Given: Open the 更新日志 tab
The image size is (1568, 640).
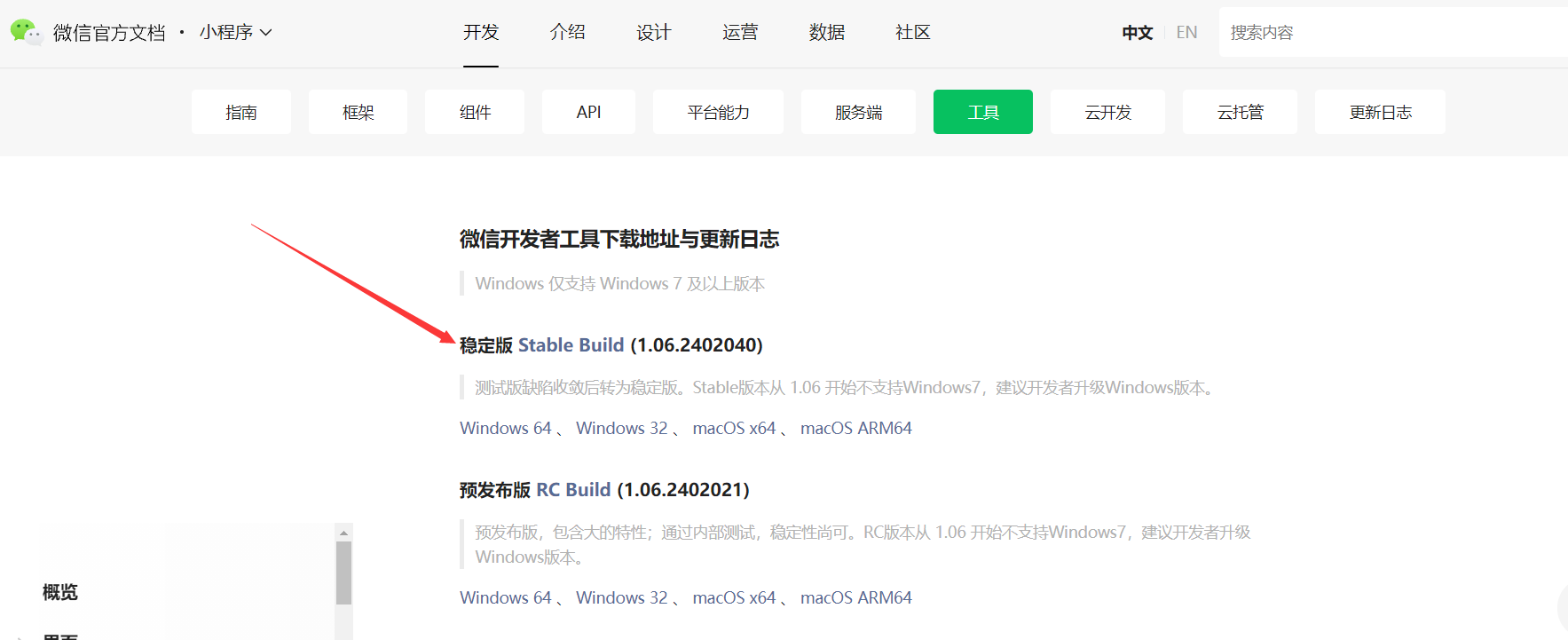Looking at the screenshot, I should click(x=1380, y=112).
